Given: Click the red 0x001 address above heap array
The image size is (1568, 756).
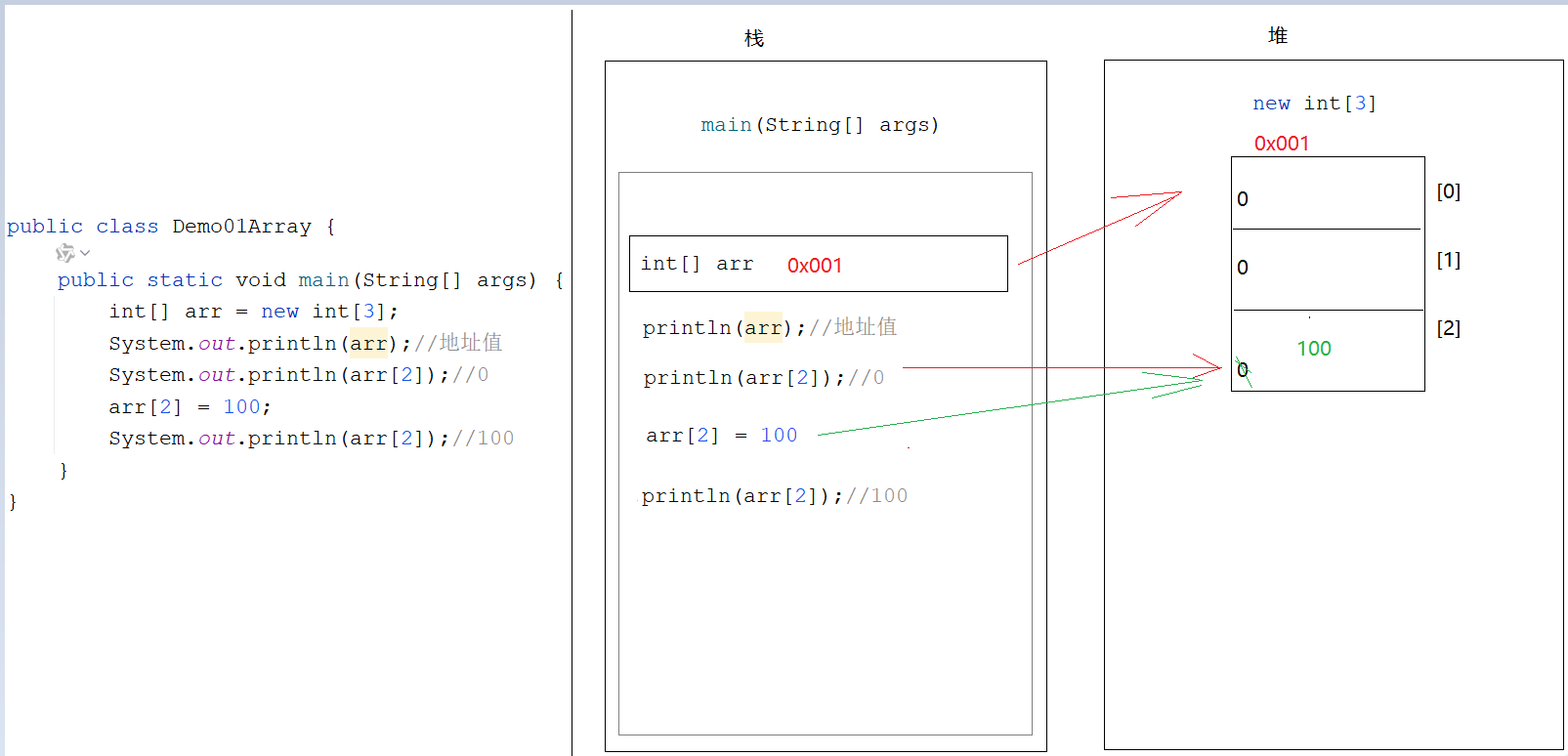Looking at the screenshot, I should pyautogui.click(x=1281, y=144).
